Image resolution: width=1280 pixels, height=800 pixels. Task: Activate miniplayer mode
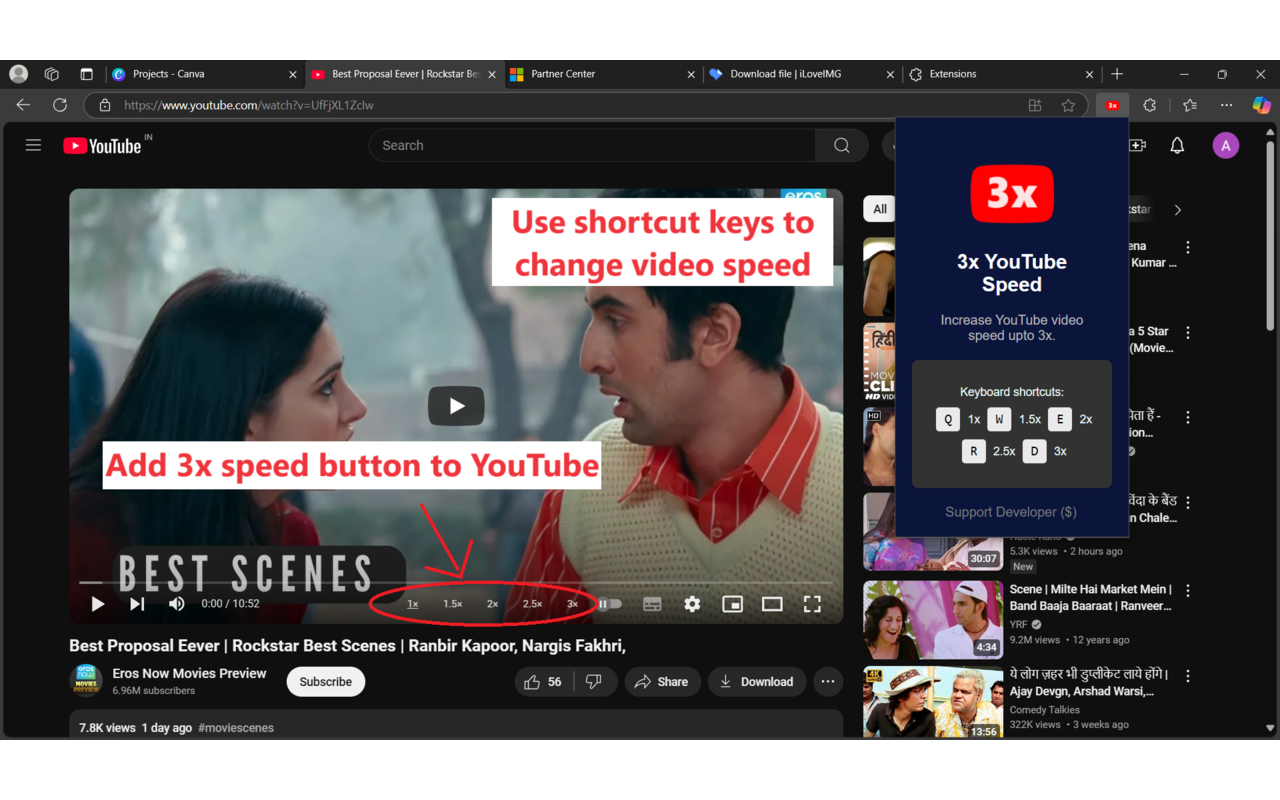pyautogui.click(x=731, y=604)
